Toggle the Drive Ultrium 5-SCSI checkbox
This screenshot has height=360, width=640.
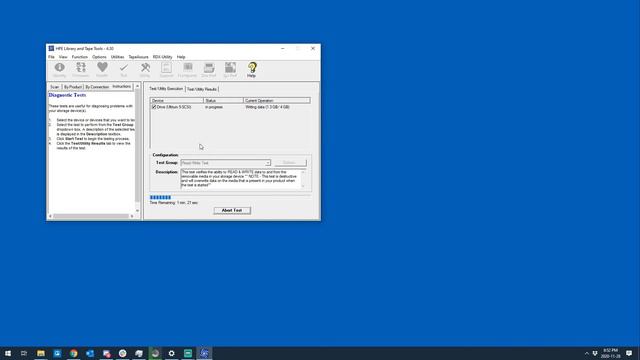[x=154, y=107]
